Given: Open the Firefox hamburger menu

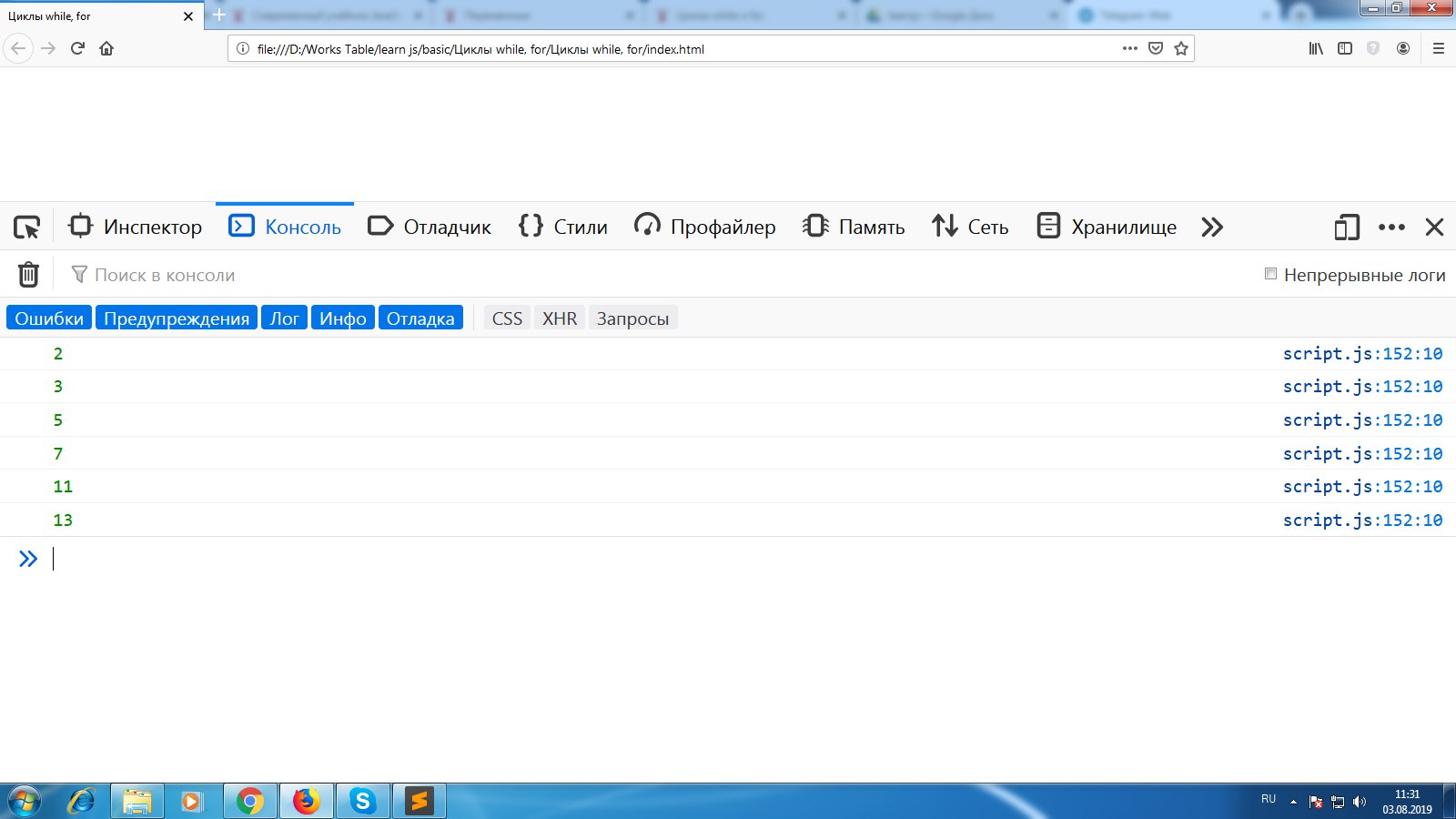Looking at the screenshot, I should pyautogui.click(x=1439, y=48).
